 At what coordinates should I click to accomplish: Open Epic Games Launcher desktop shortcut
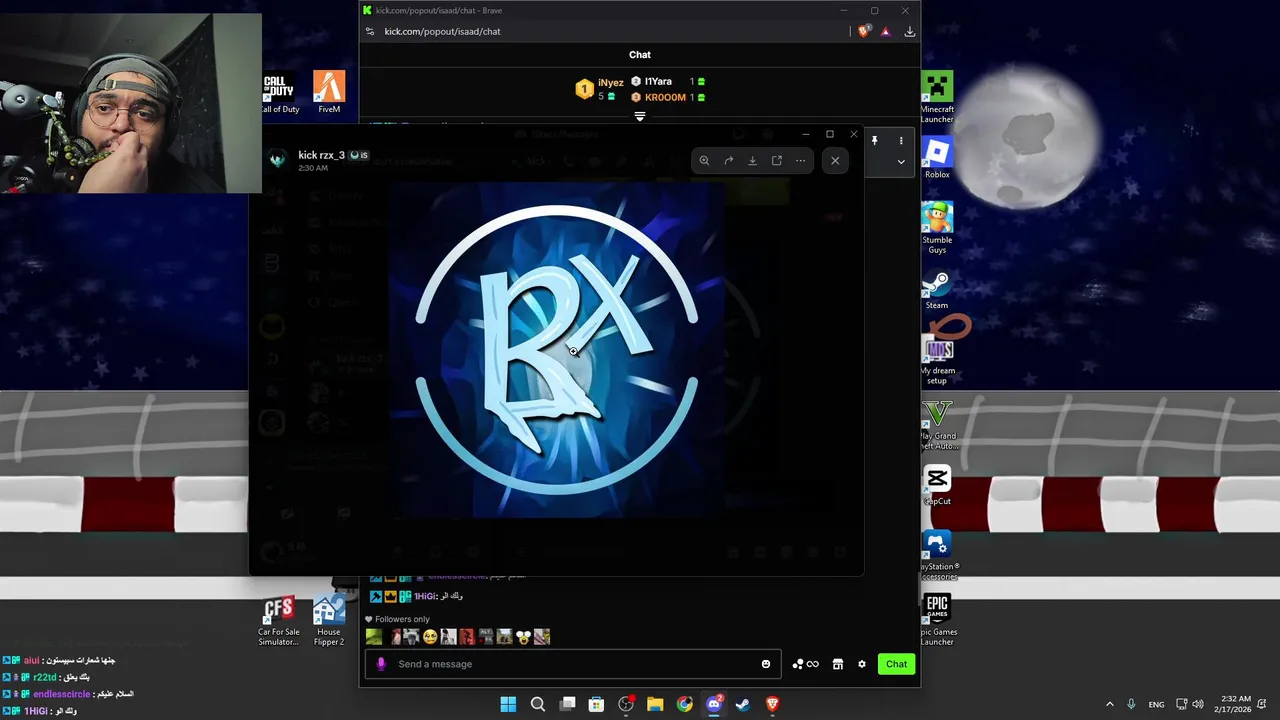tap(937, 620)
